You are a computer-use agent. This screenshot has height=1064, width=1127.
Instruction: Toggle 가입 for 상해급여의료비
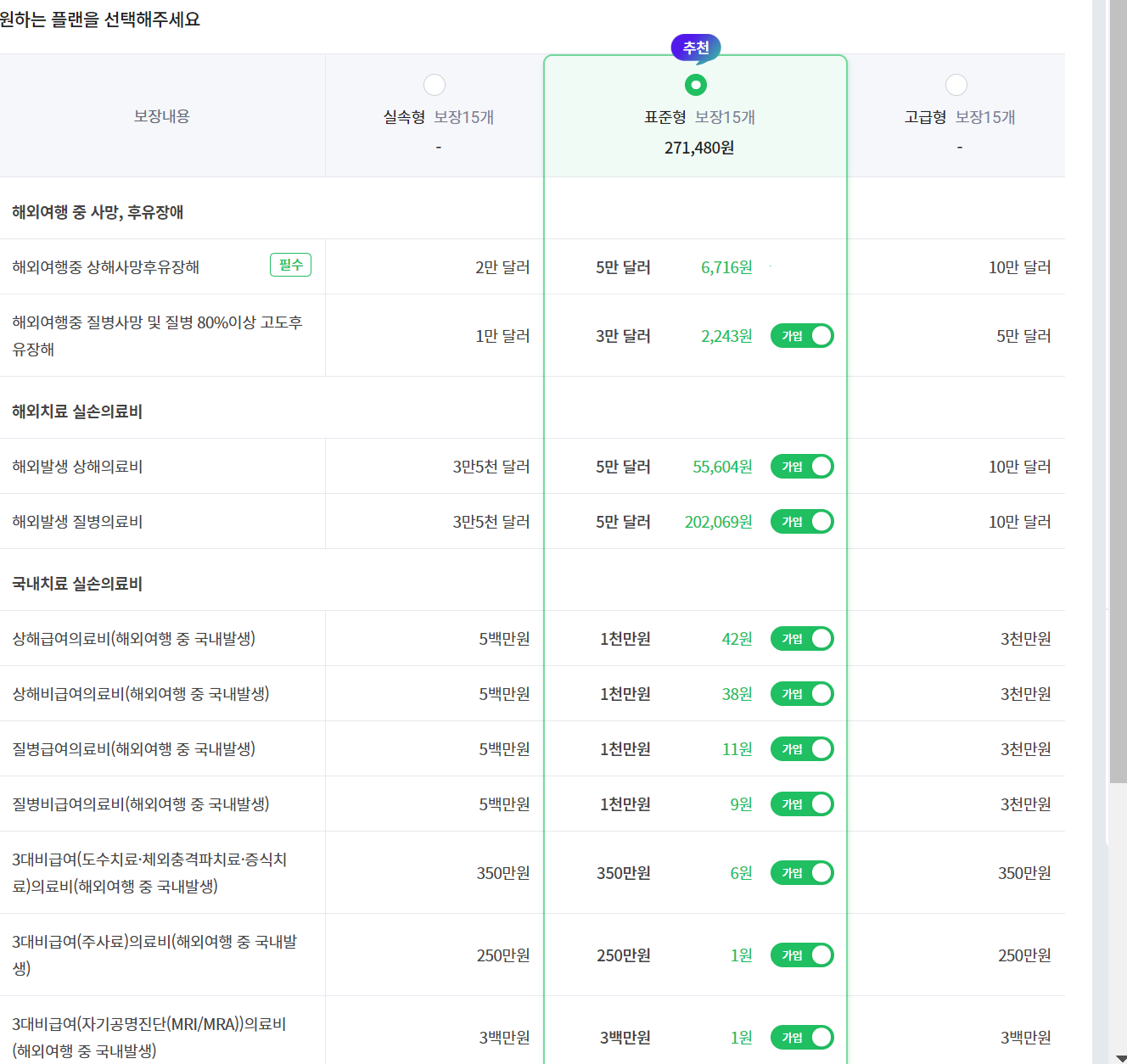(x=802, y=639)
